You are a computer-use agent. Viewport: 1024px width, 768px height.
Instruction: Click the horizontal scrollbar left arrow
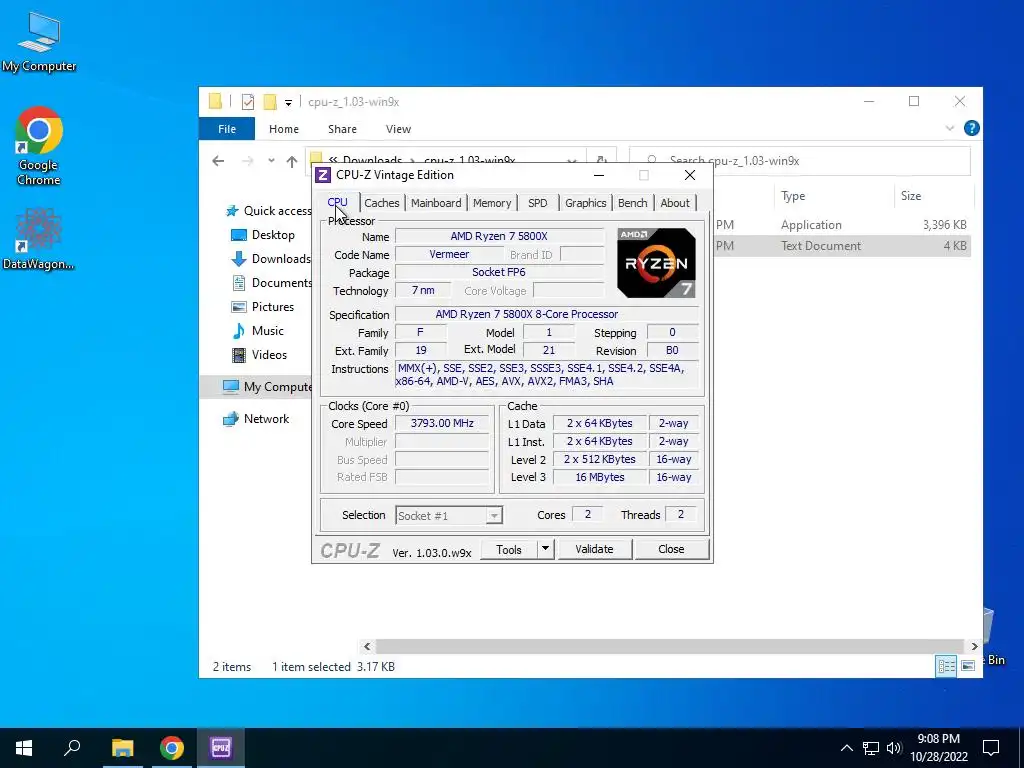(x=367, y=647)
